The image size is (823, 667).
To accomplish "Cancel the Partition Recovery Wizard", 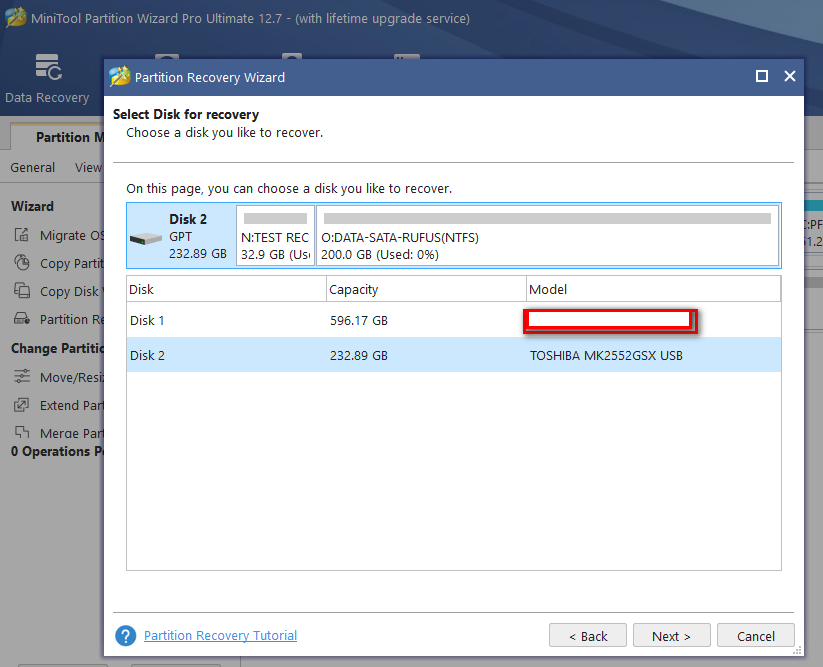I will pyautogui.click(x=755, y=636).
